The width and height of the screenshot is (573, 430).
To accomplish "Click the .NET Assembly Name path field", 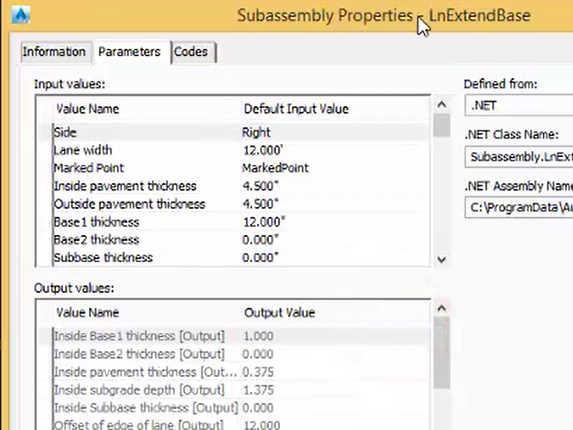I will (519, 208).
